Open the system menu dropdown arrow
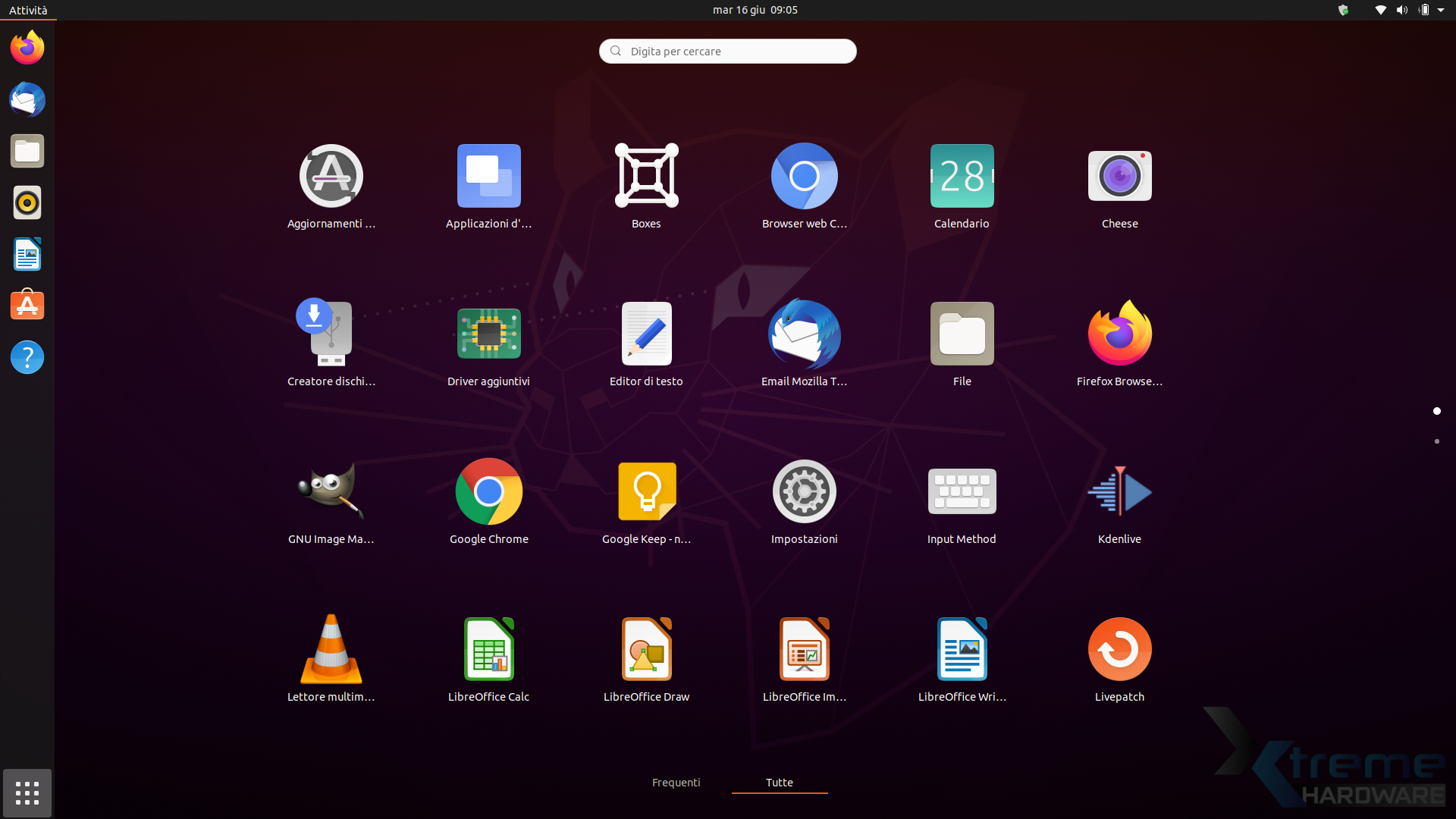Viewport: 1456px width, 819px height. click(1441, 10)
